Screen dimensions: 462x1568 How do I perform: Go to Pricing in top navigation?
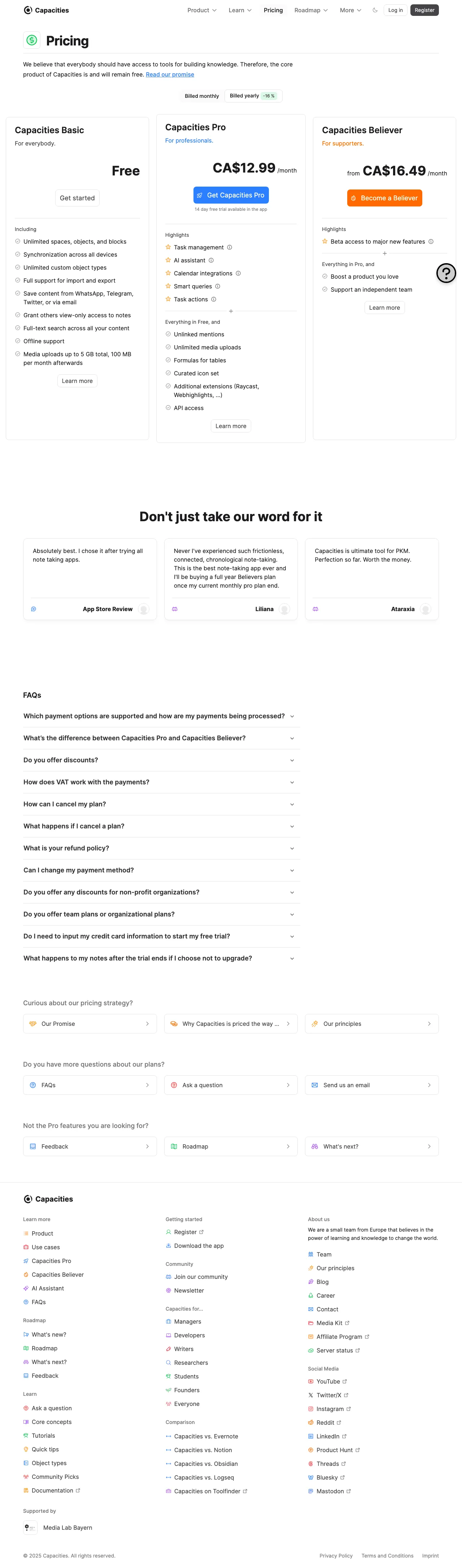click(x=273, y=10)
